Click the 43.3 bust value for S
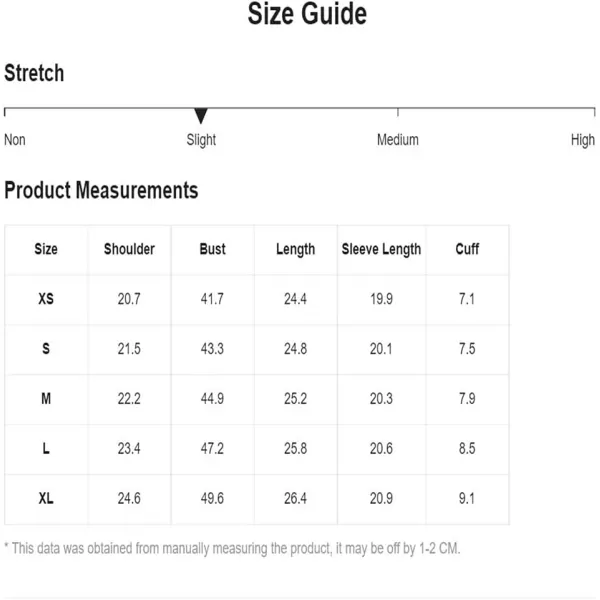 [x=212, y=349]
